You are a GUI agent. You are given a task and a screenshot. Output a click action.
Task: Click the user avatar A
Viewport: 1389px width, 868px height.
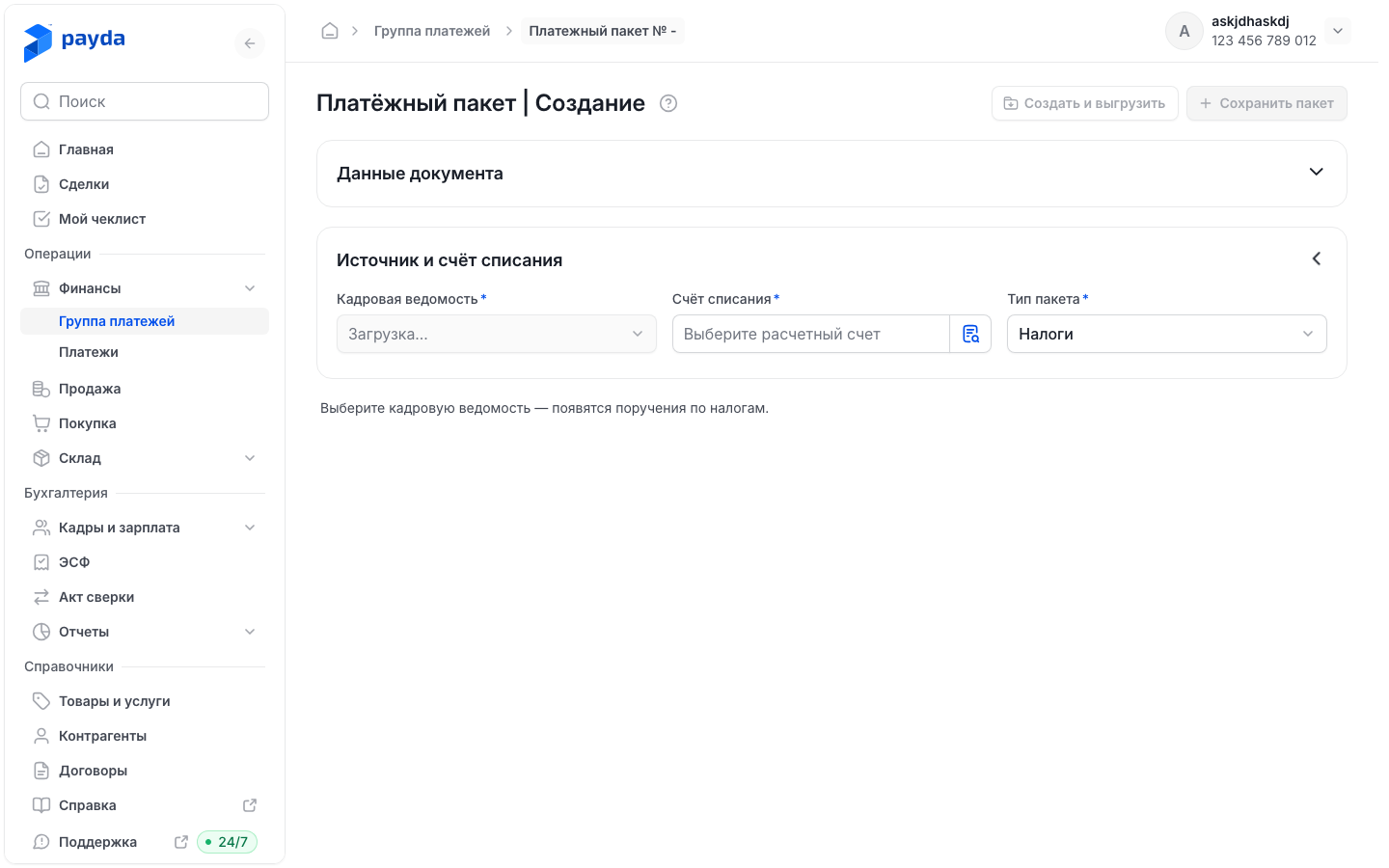tap(1185, 31)
